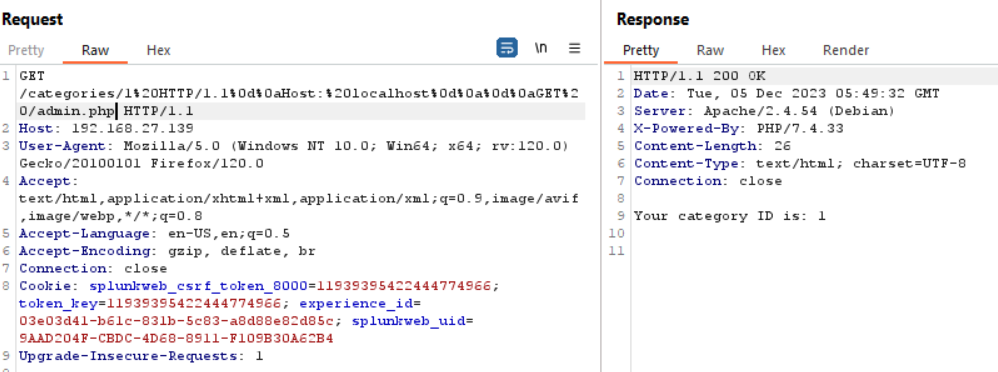Click the Server: Apache/2.4.54 header
998x372 pixels.
pyautogui.click(x=764, y=111)
